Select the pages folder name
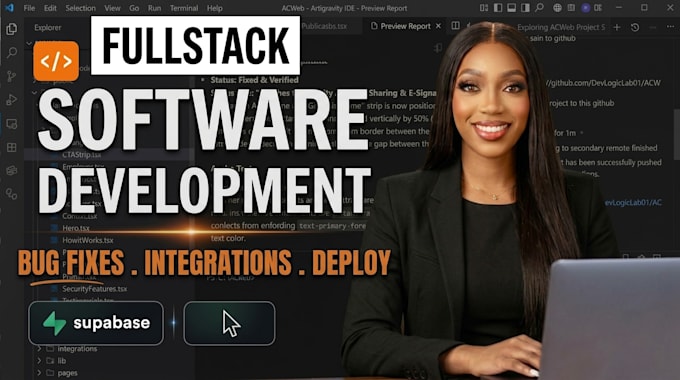This screenshot has width=680, height=380. point(67,373)
